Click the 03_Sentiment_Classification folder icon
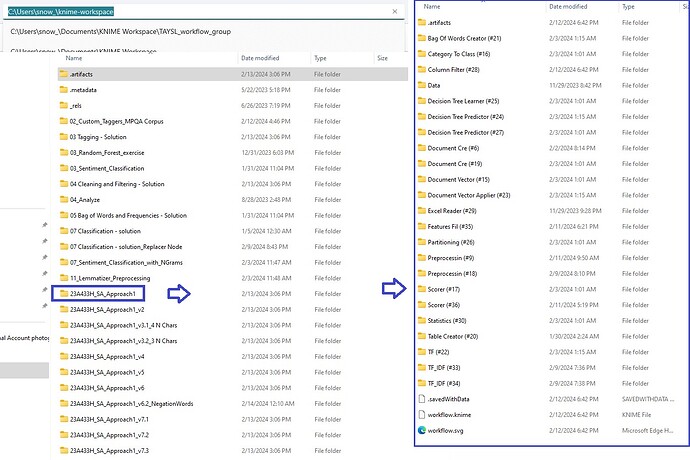The height and width of the screenshot is (460, 690). point(64,168)
